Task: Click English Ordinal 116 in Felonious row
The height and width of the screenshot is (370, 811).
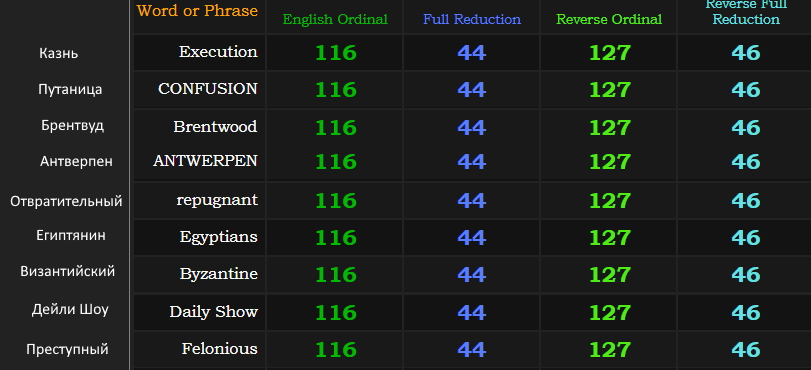Action: pyautogui.click(x=336, y=350)
